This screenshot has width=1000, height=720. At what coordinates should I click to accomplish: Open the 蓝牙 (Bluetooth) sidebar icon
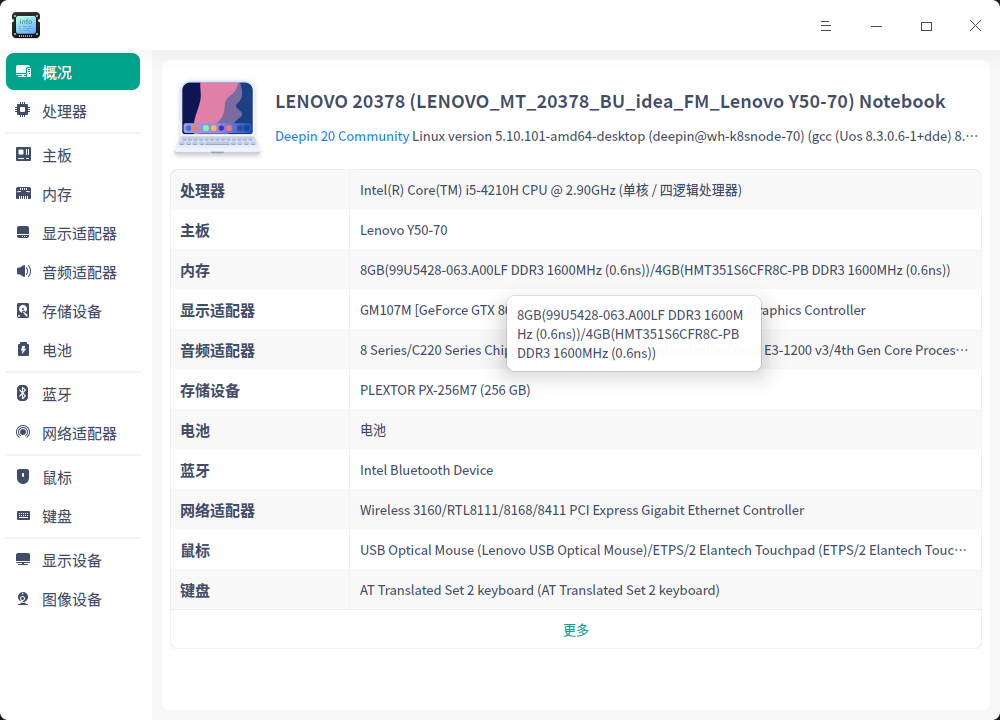[x=22, y=393]
